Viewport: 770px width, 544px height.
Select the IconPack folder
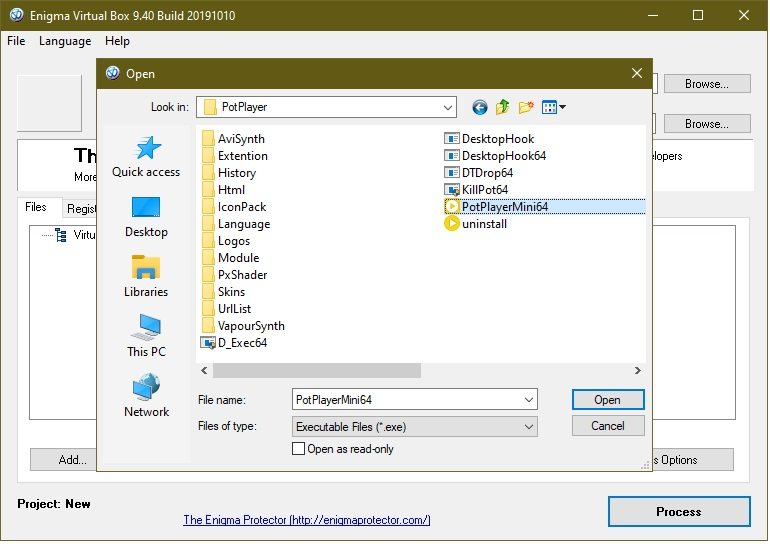(x=234, y=207)
